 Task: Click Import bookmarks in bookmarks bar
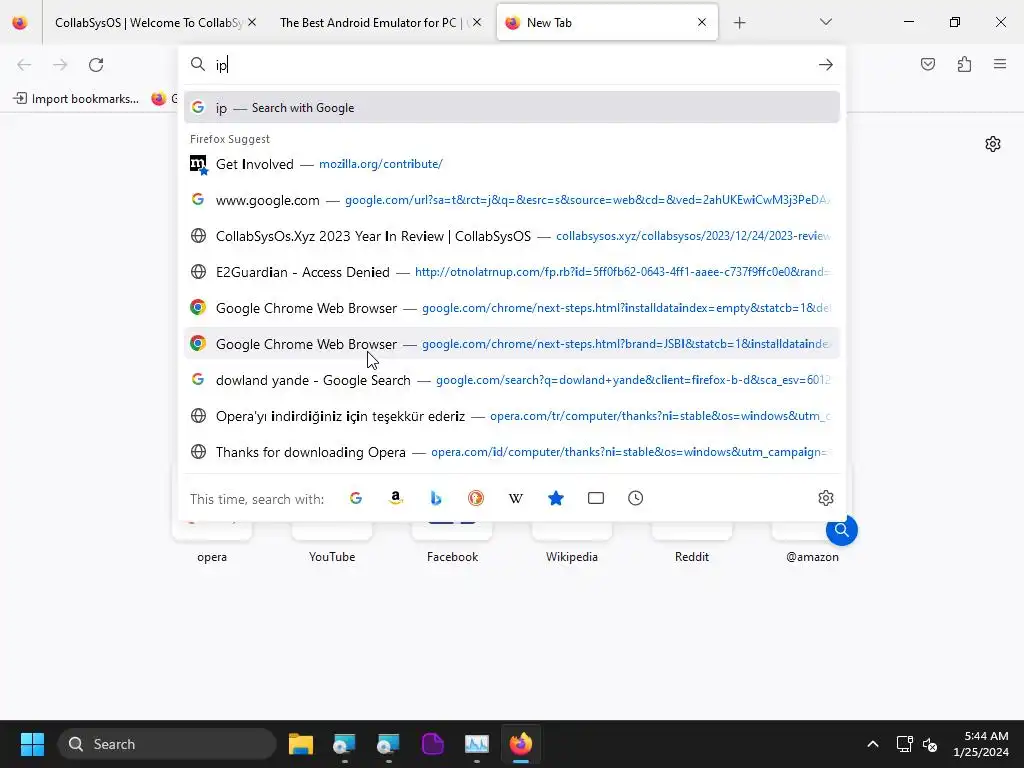coord(76,99)
